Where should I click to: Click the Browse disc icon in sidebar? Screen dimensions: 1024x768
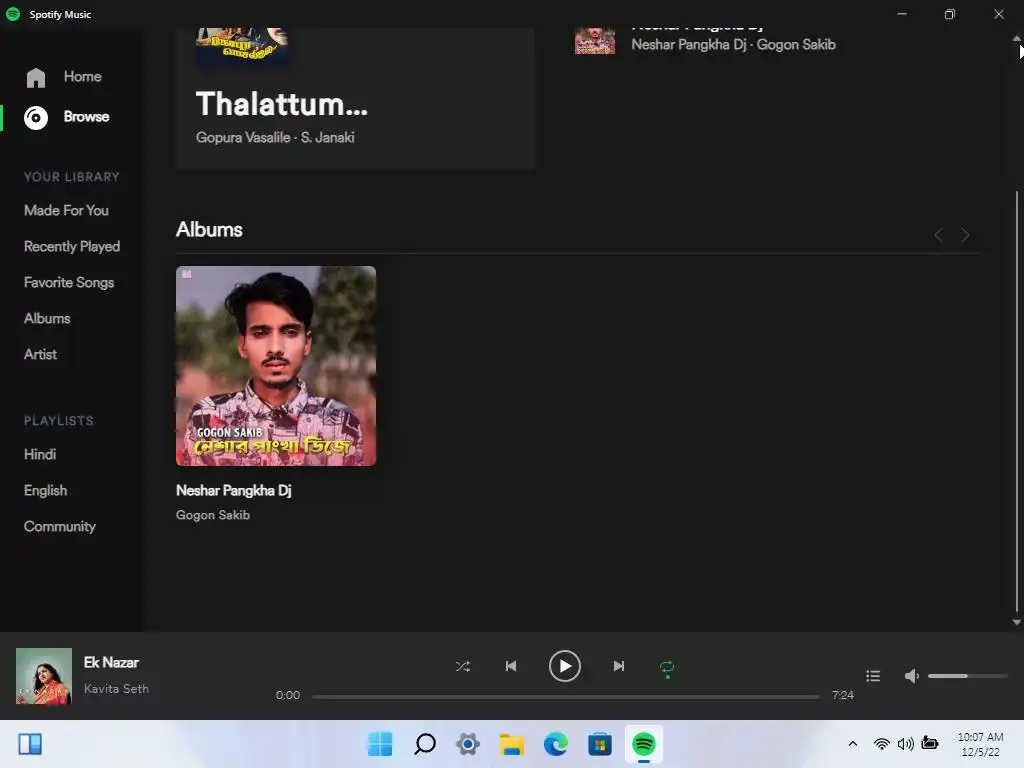tap(36, 118)
